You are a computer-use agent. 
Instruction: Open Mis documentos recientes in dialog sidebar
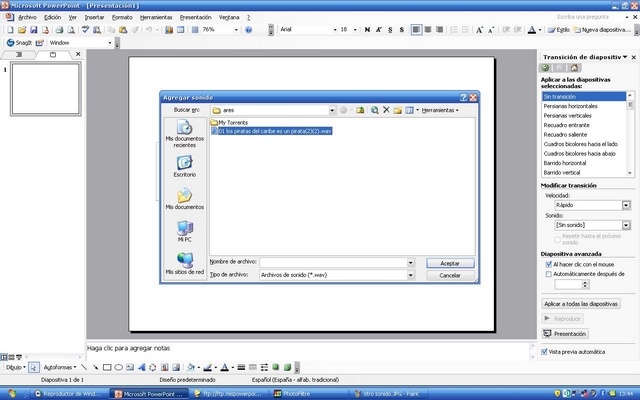(x=184, y=134)
